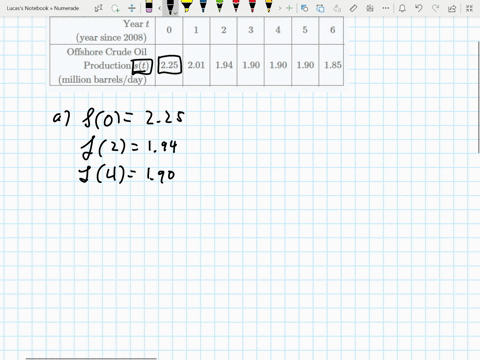Viewport: 480px width, 360px height.
Task: Exit full screen mode
Action: point(469,8)
